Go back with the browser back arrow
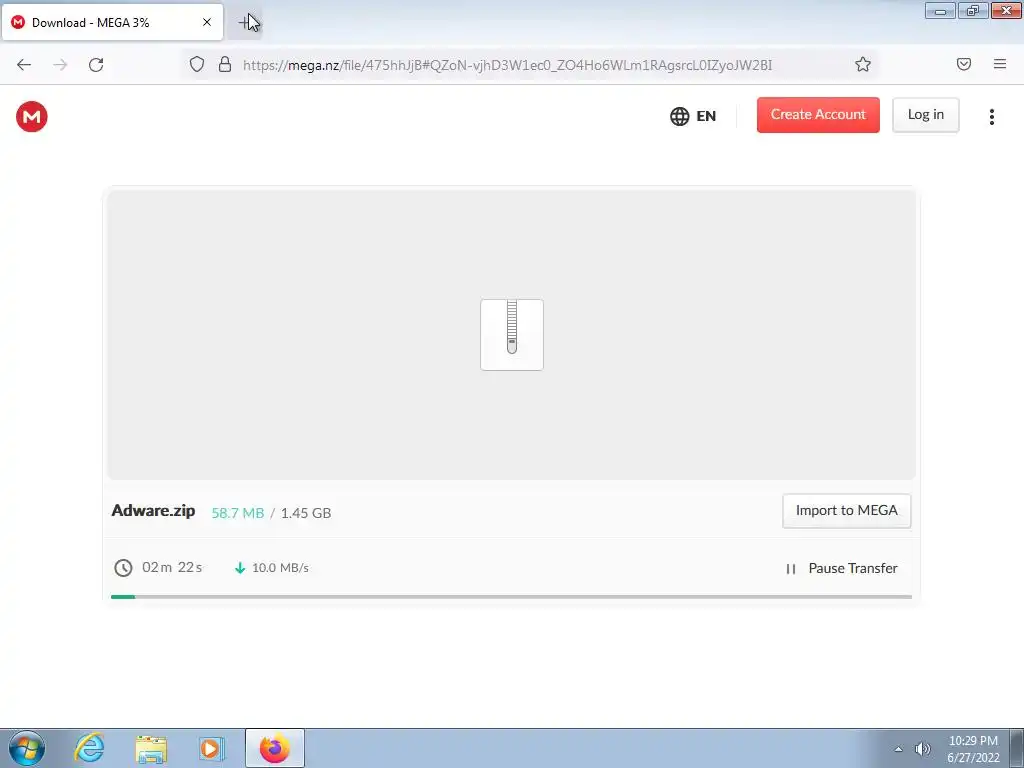 click(24, 65)
